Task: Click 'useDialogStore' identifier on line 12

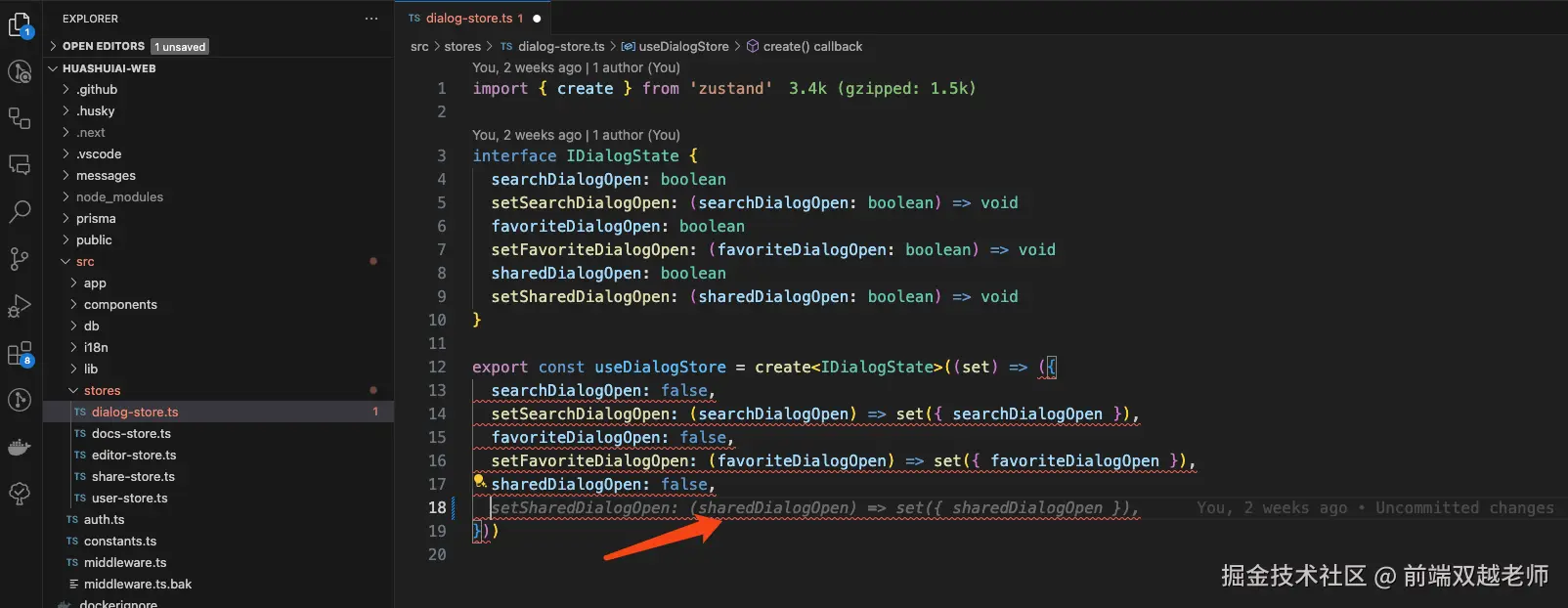Action: tap(660, 368)
